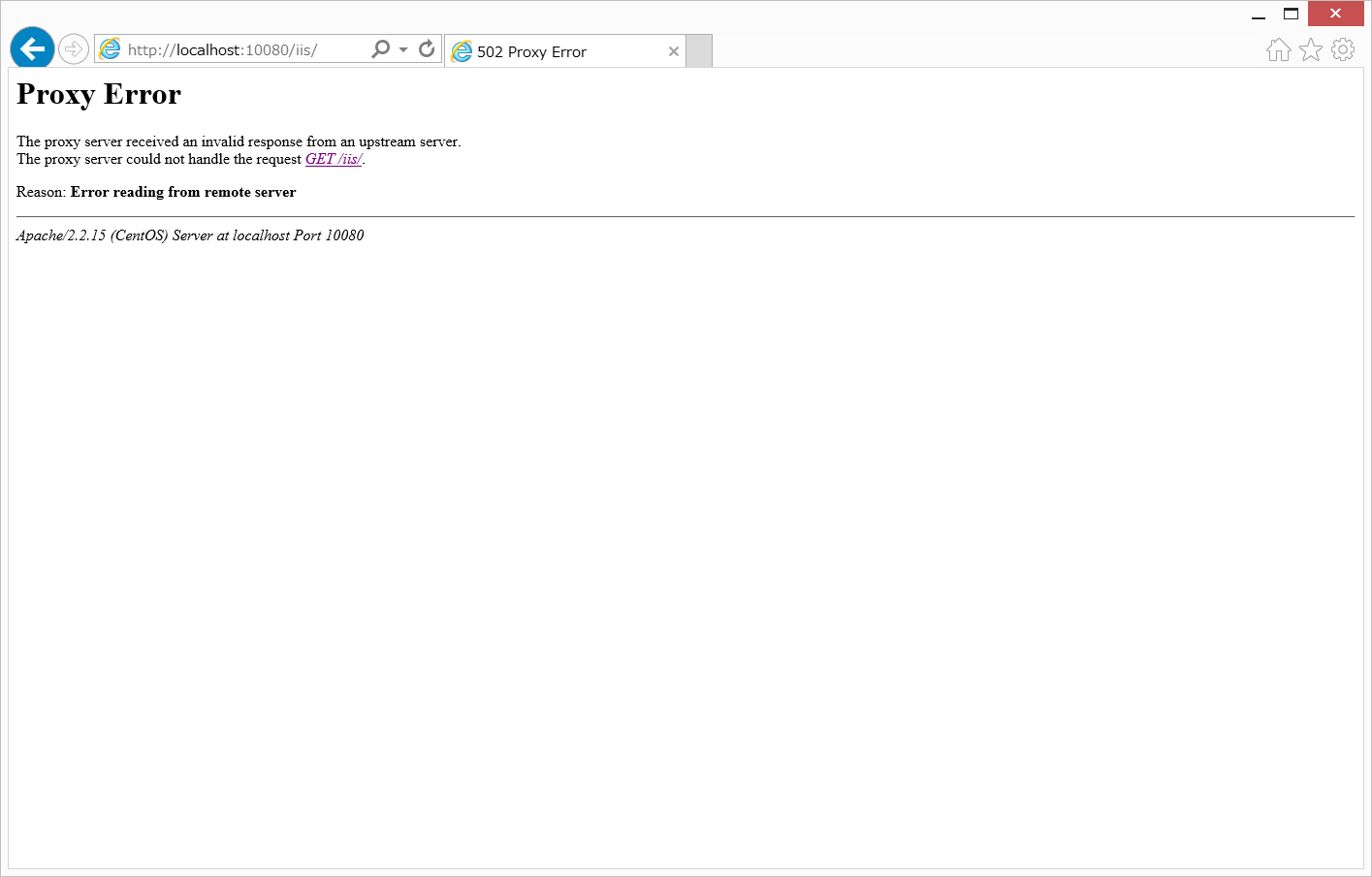Open Tools via the gear icon

point(1343,48)
